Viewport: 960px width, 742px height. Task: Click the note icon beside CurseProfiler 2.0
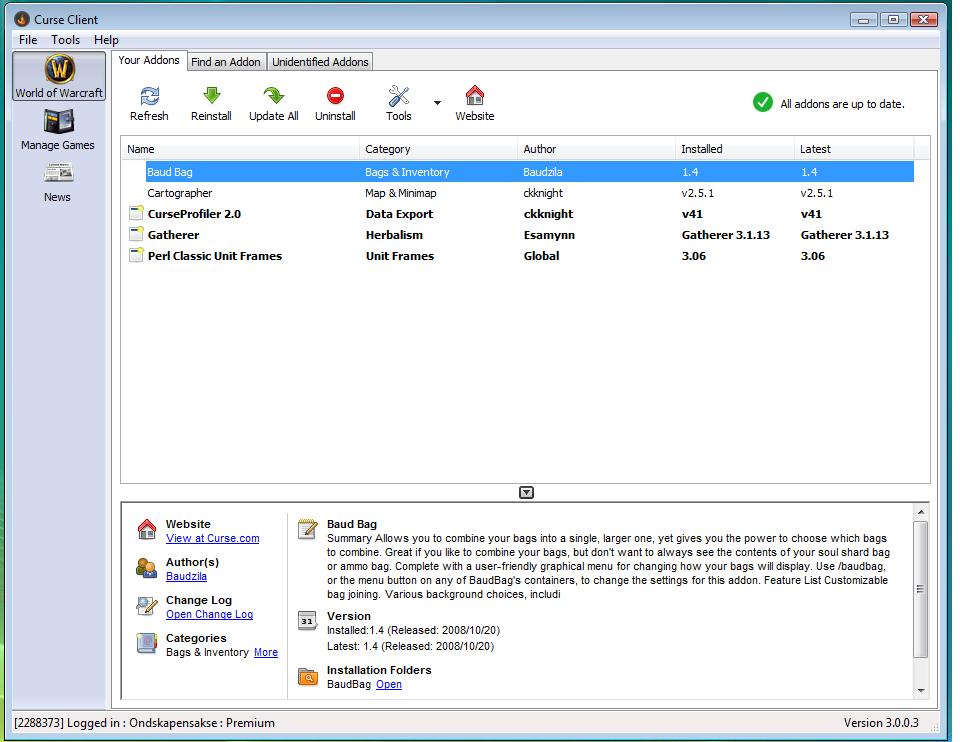(136, 214)
